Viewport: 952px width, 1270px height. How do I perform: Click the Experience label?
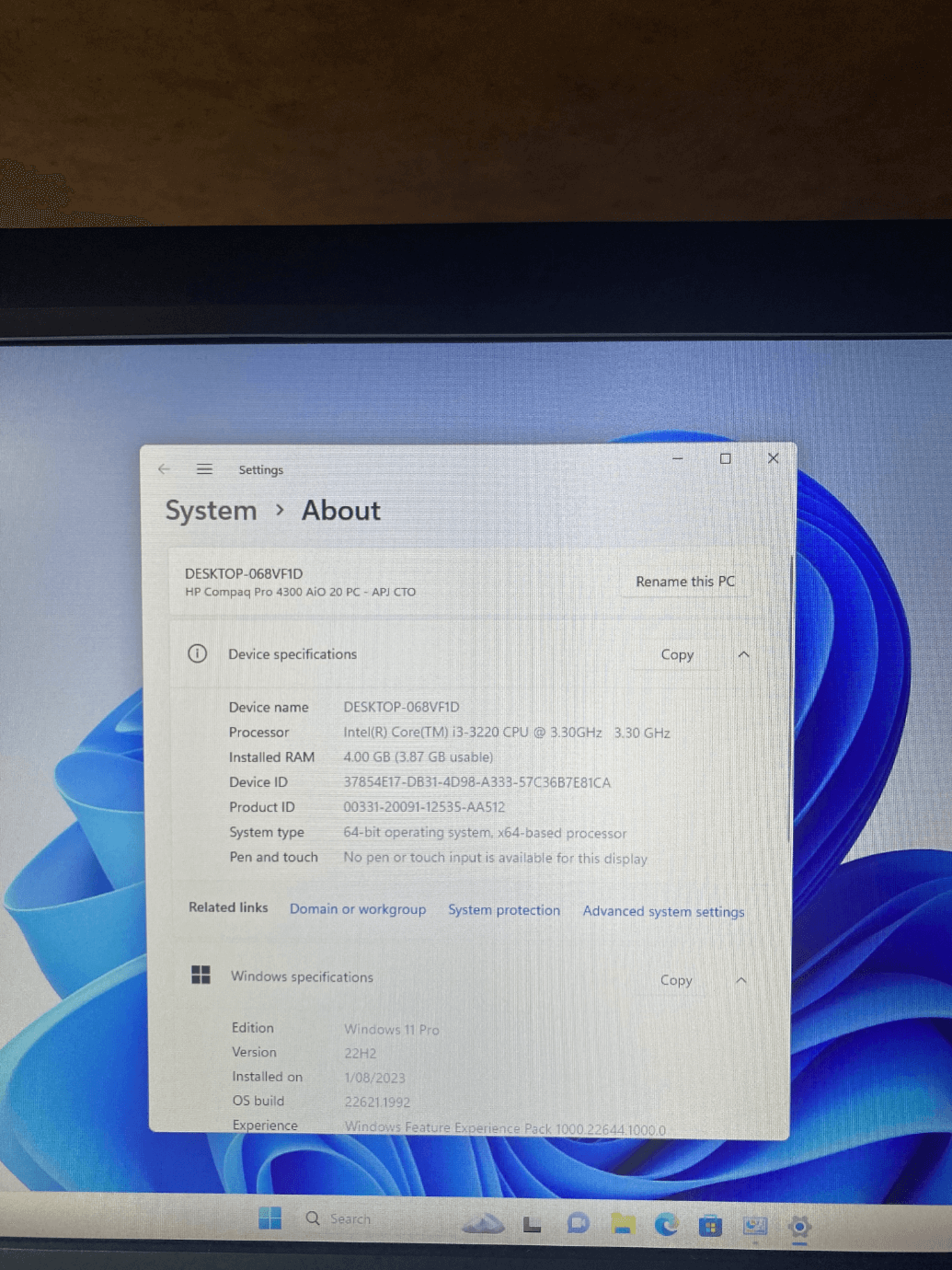pos(265,1126)
